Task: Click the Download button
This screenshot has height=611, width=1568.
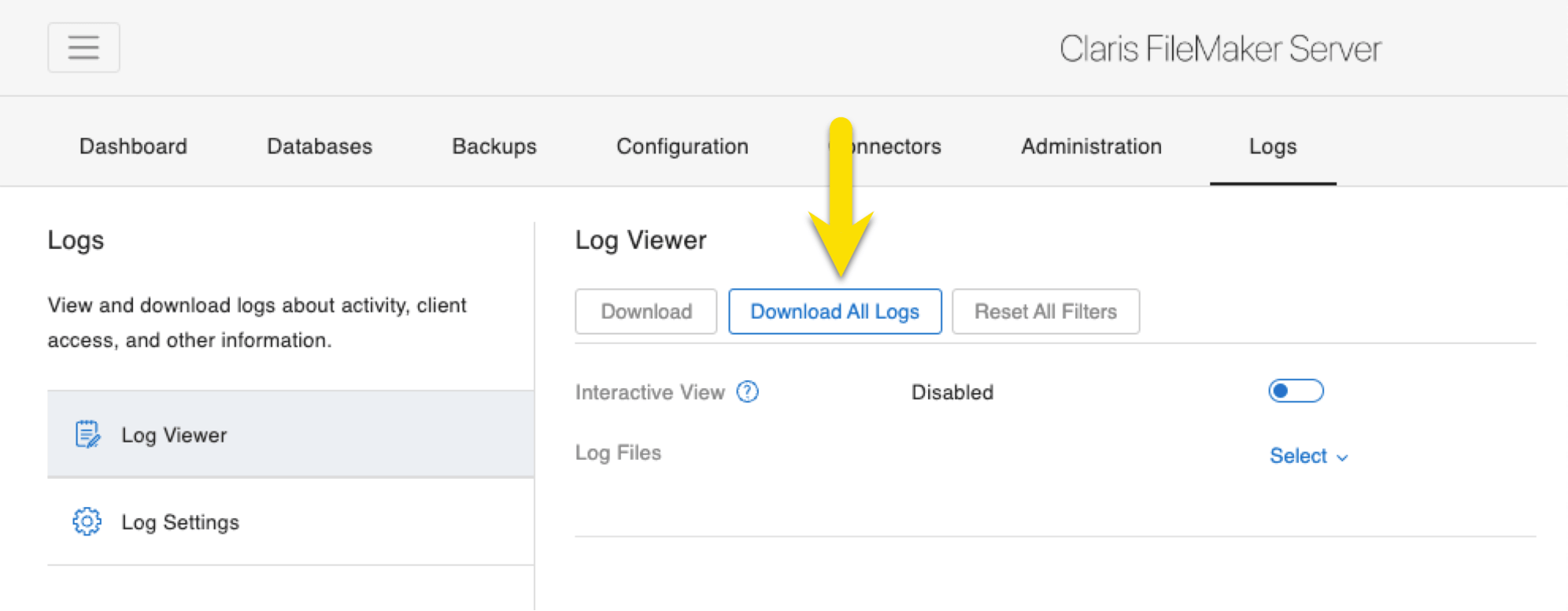Action: (646, 311)
